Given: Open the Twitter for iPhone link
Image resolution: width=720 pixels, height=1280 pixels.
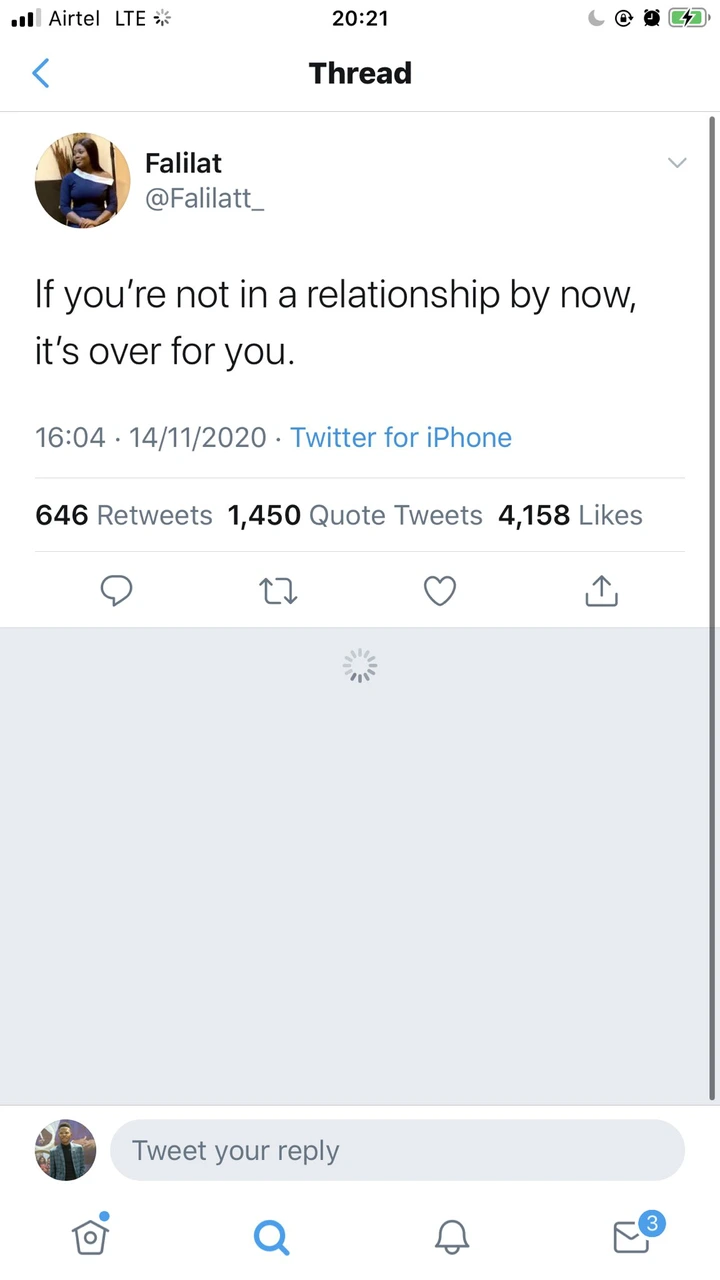Looking at the screenshot, I should 401,437.
